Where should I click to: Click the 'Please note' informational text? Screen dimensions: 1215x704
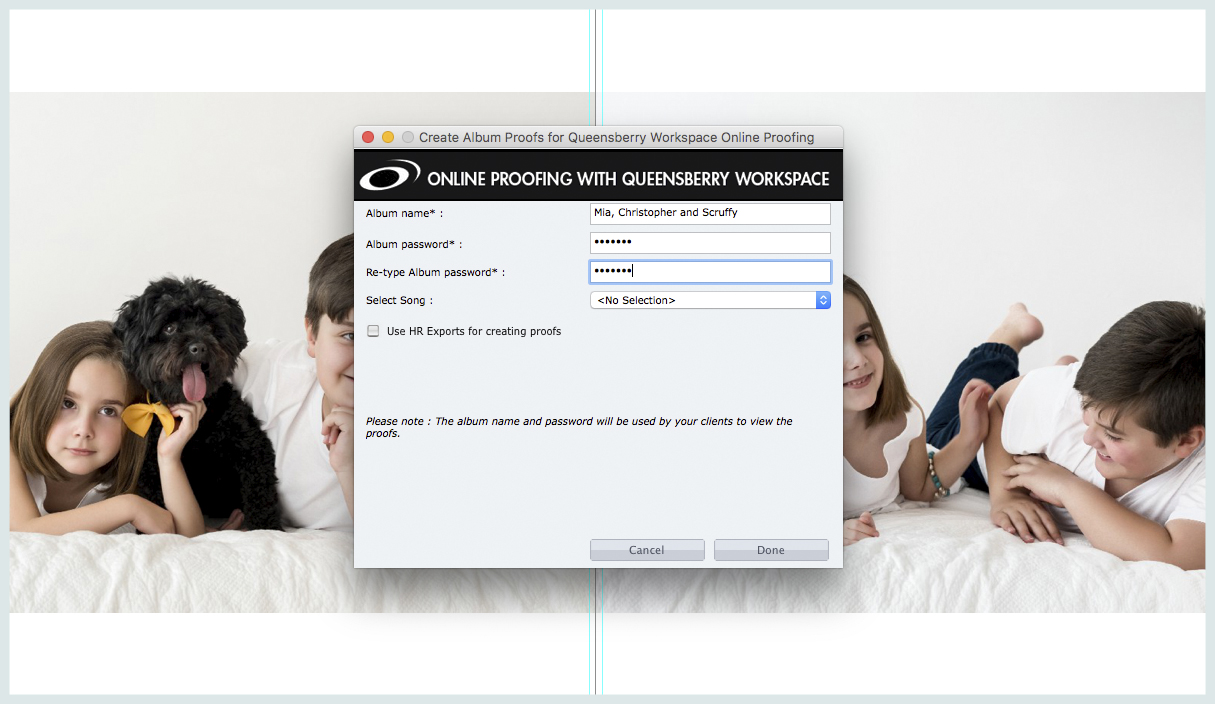click(x=579, y=427)
